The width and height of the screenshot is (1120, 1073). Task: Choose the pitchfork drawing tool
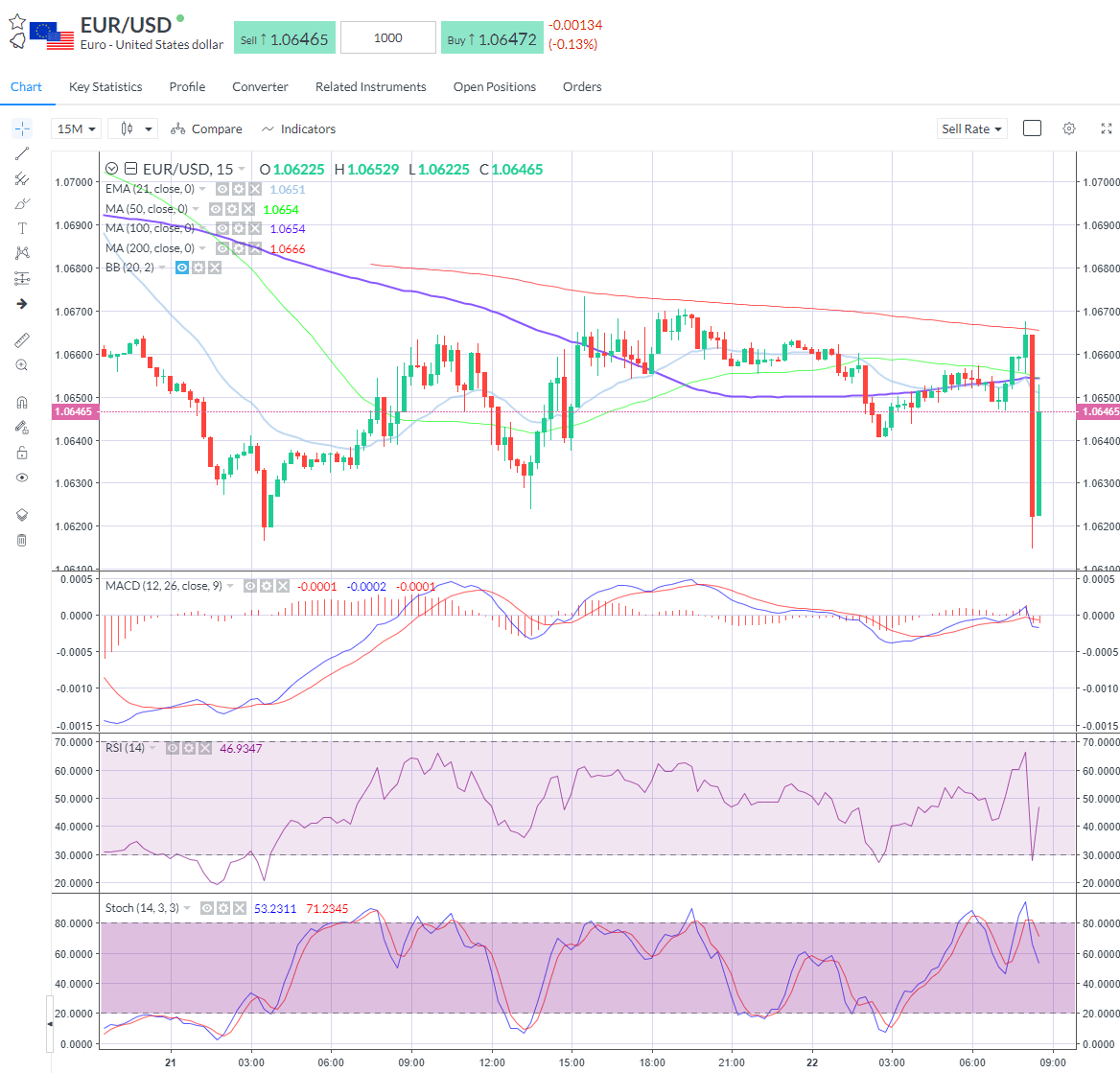click(x=22, y=178)
